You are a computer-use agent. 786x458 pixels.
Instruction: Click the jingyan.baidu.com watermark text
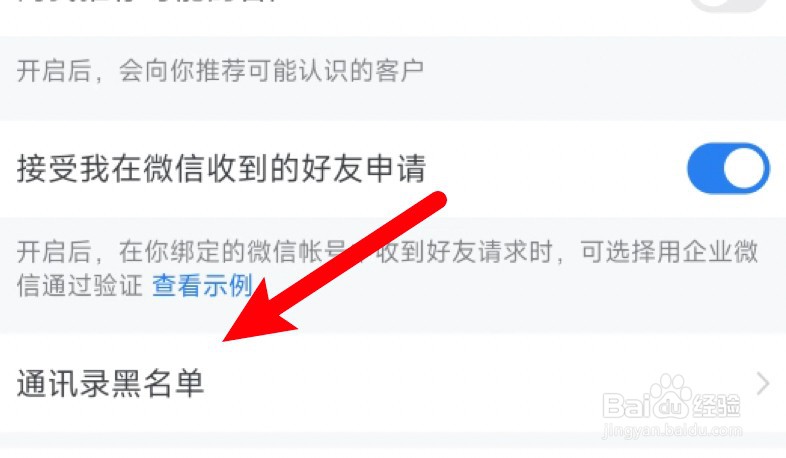tap(672, 431)
